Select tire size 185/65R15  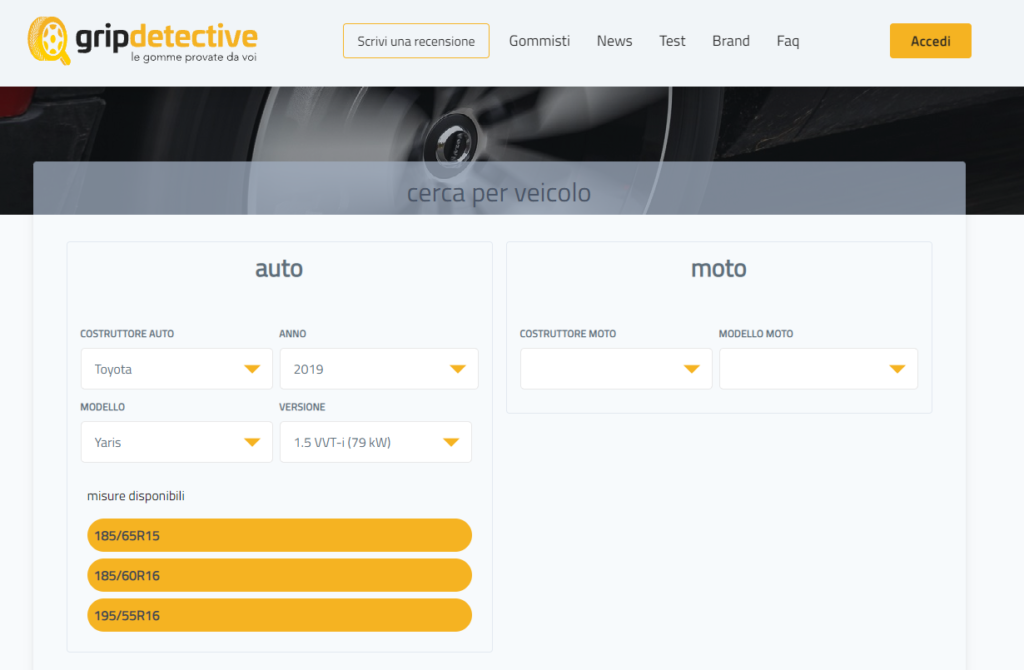pos(279,535)
